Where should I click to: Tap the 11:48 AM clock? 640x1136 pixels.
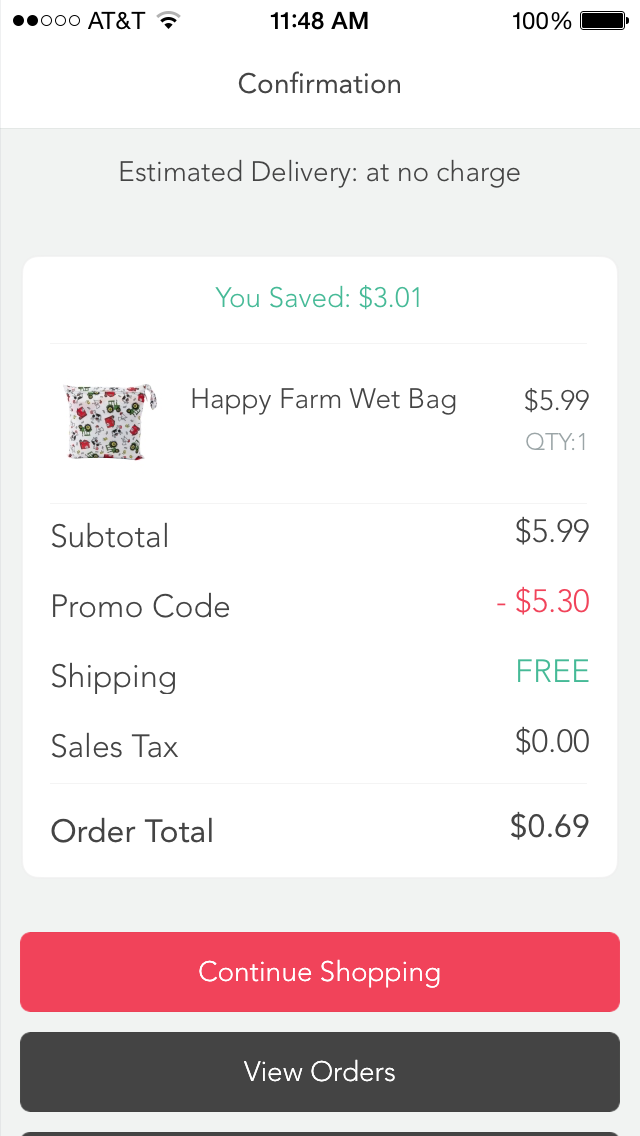tap(319, 21)
